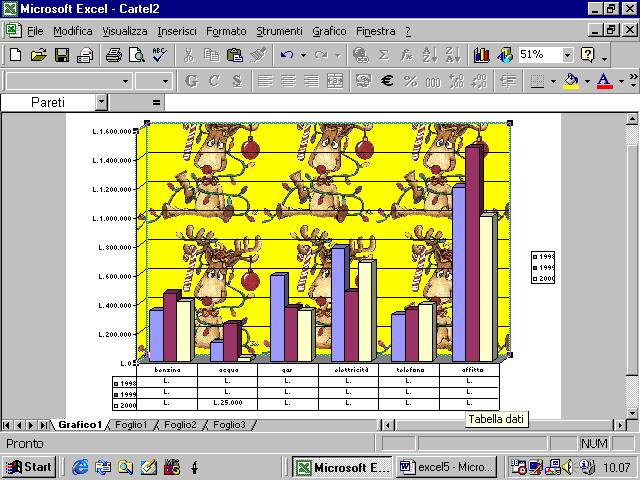Open the Paste Function fx icon
Image resolution: width=640 pixels, height=480 pixels.
tap(406, 55)
